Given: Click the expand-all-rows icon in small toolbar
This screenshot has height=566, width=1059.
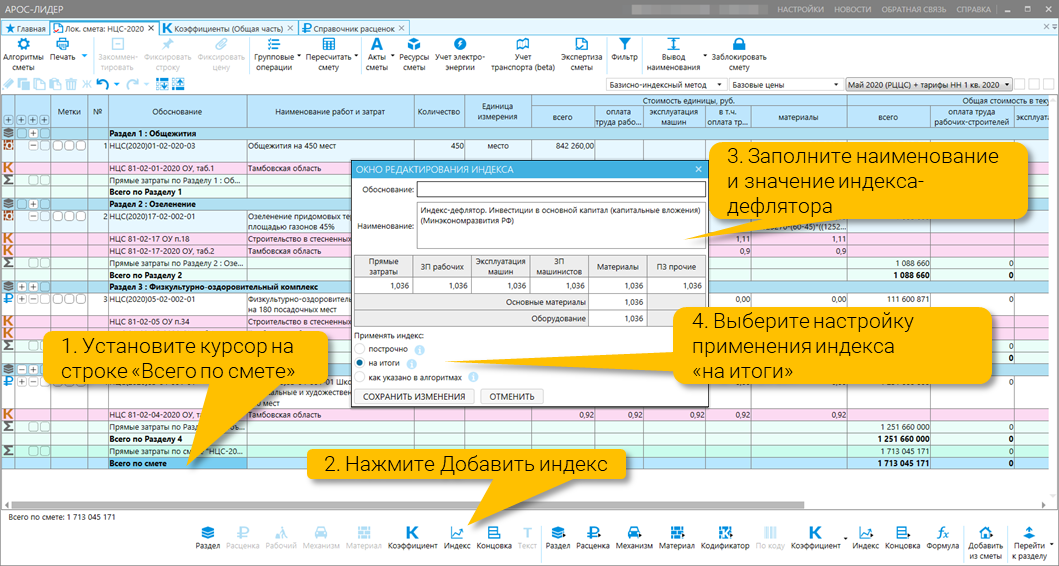Looking at the screenshot, I should click(162, 84).
